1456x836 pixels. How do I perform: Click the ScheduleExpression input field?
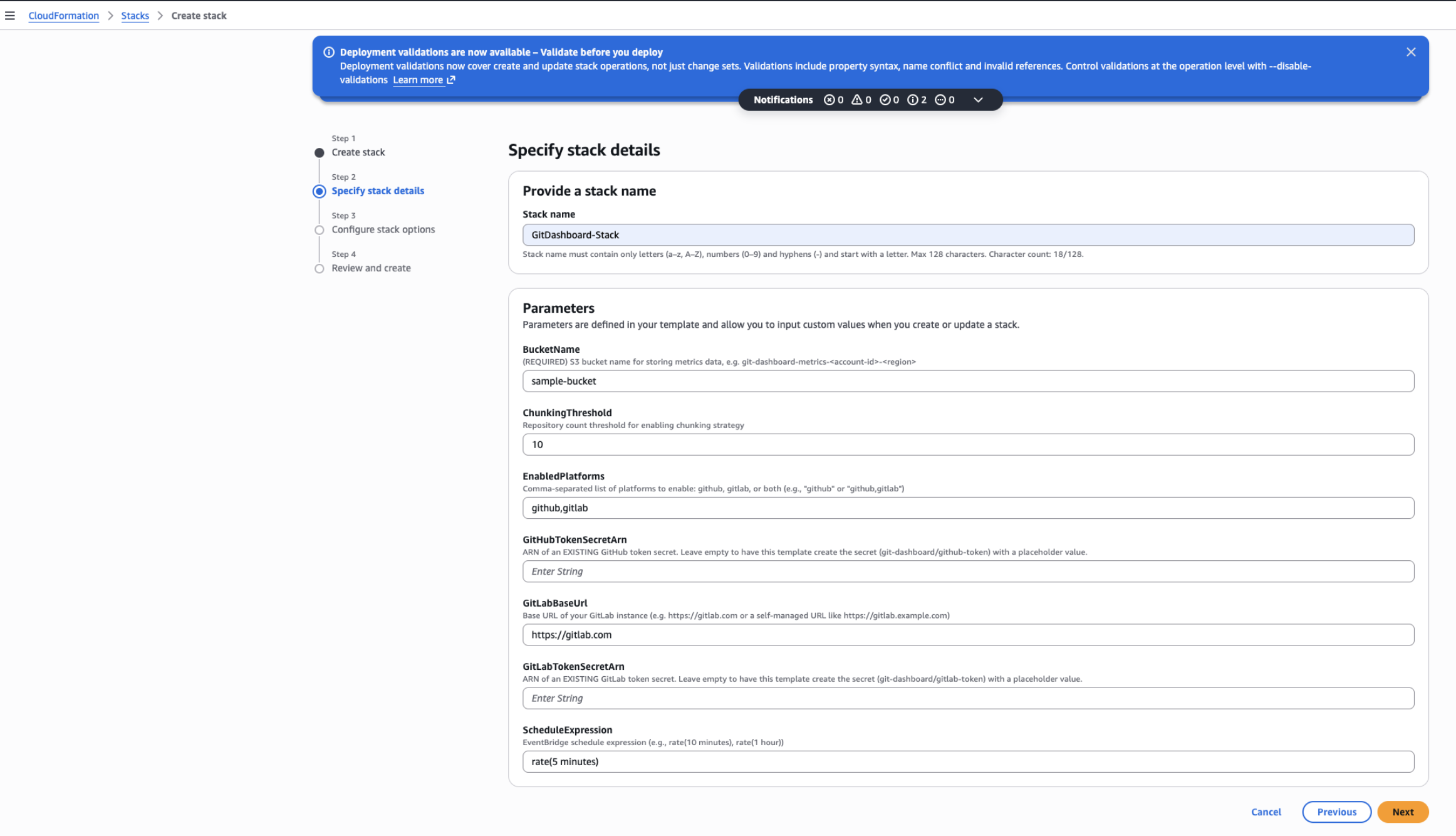pyautogui.click(x=968, y=761)
